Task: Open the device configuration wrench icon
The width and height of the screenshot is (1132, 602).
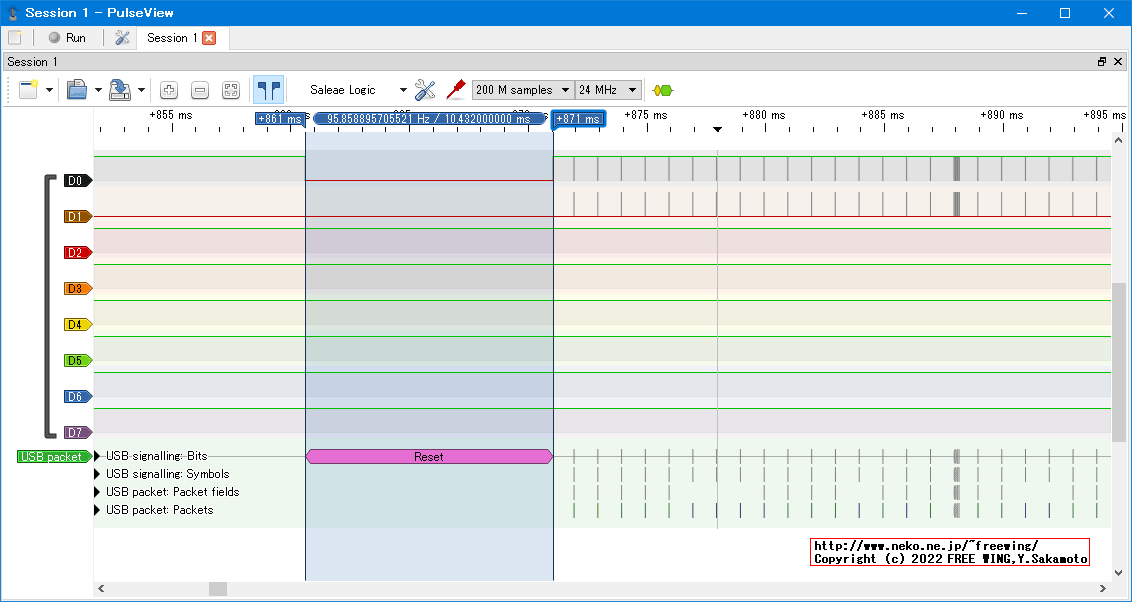Action: coord(425,90)
